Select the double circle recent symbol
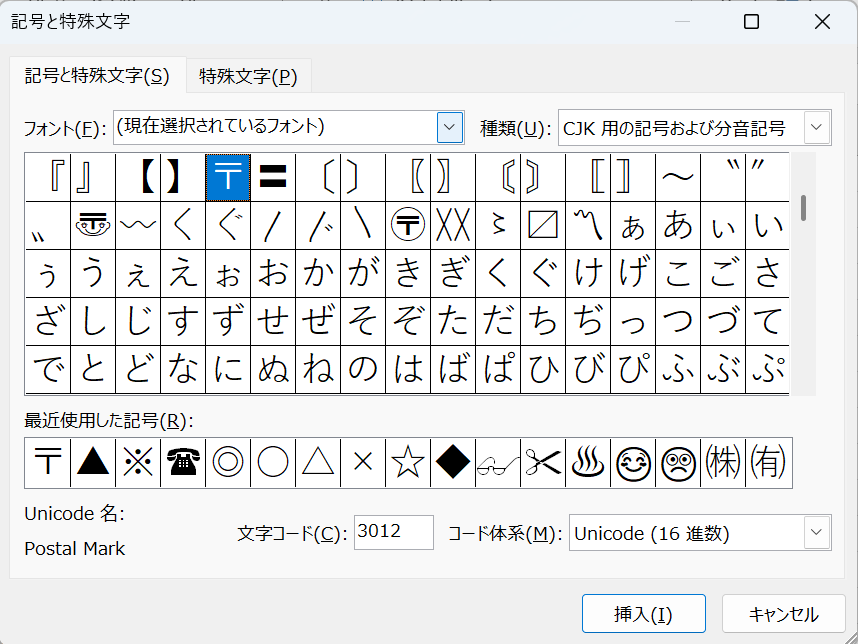858x644 pixels. [x=228, y=462]
